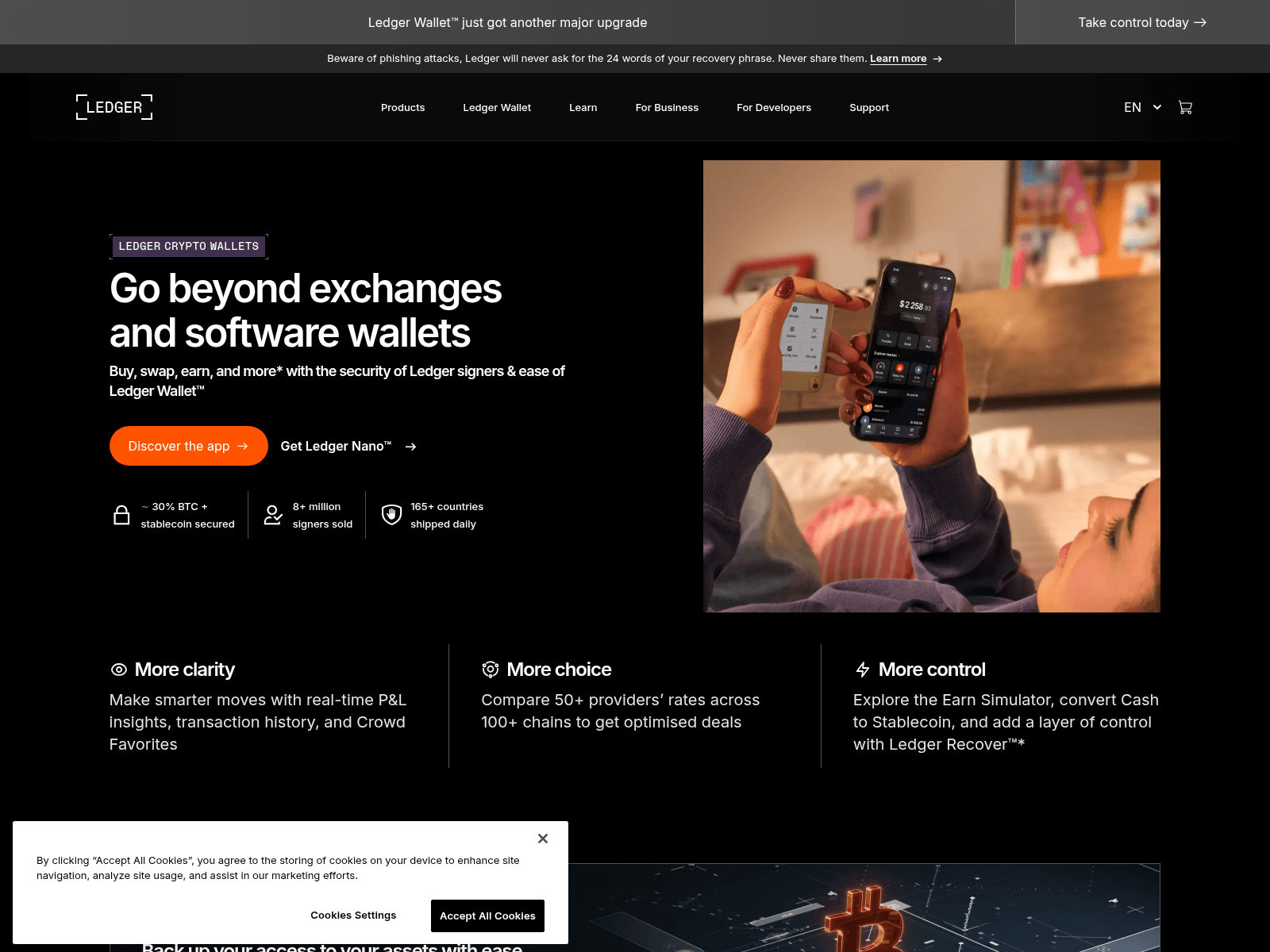
Task: Open the shopping cart icon
Action: tap(1185, 107)
